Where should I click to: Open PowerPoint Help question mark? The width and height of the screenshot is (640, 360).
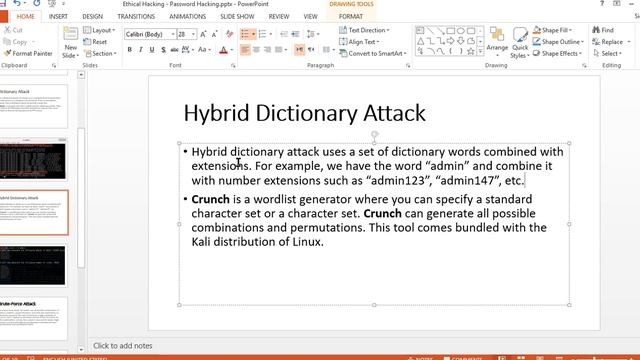coord(602,4)
